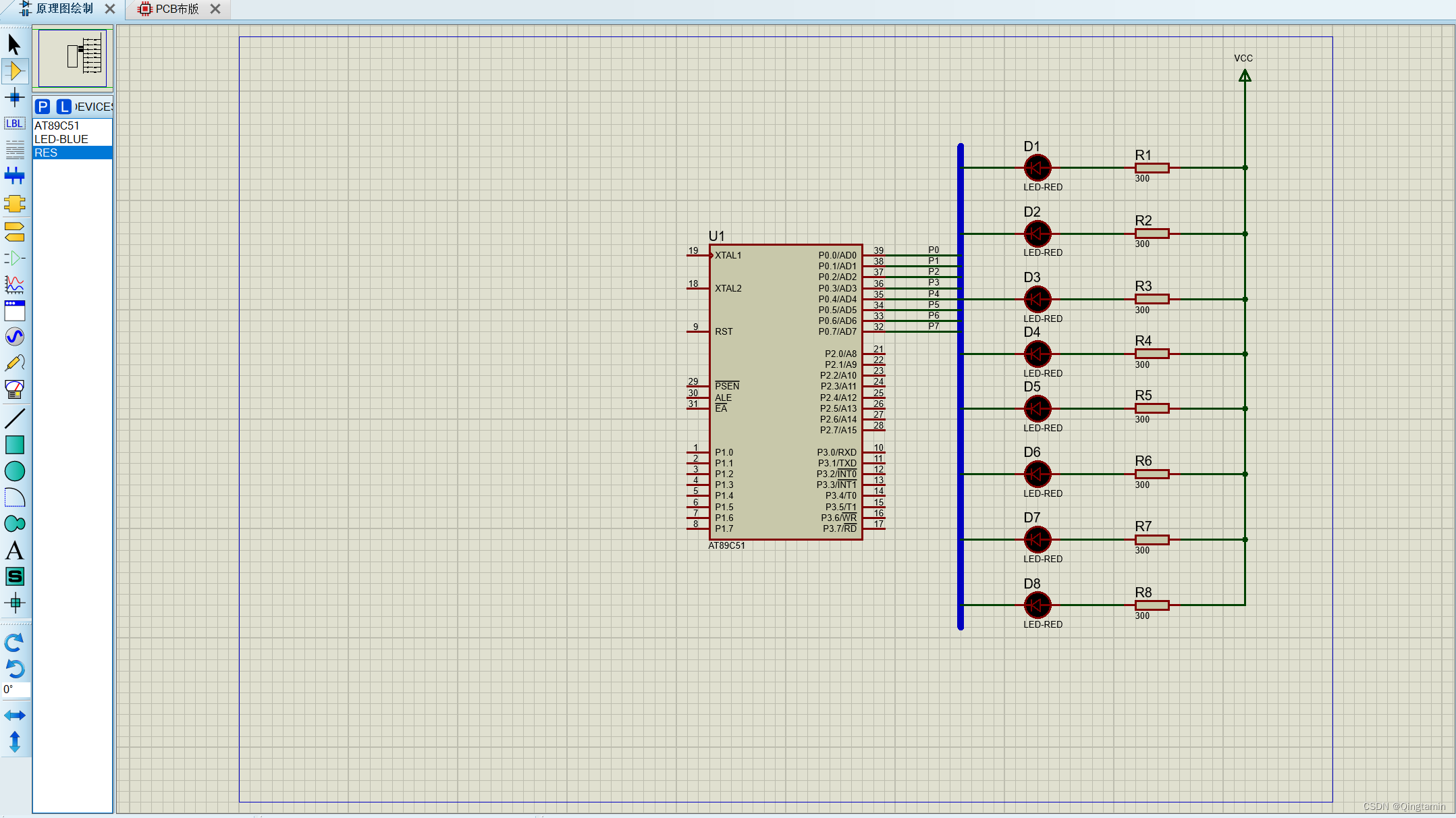
Task: Select the Virtual Instruments meter icon
Action: pyautogui.click(x=14, y=389)
